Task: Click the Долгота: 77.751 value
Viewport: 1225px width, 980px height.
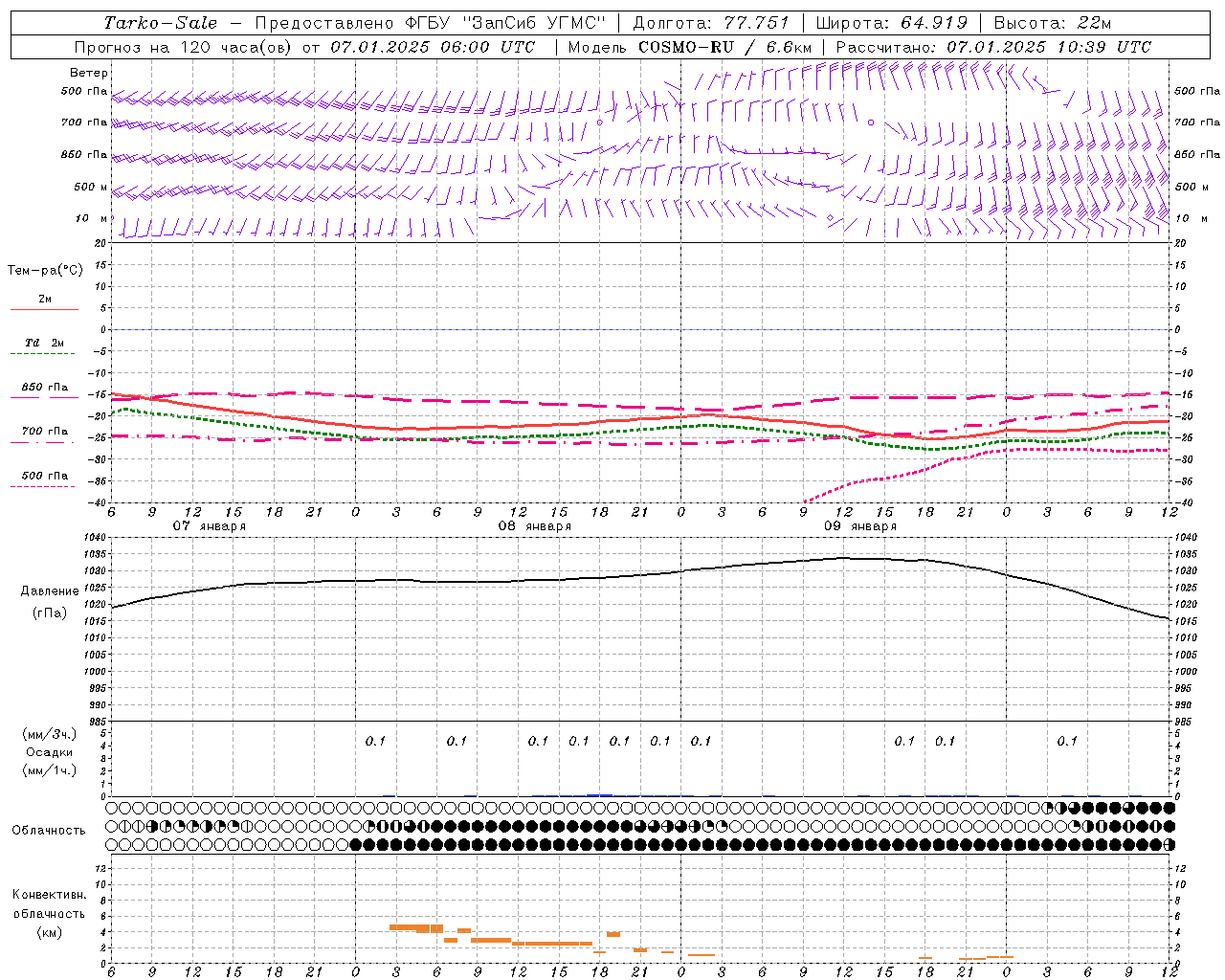Action: point(711,23)
